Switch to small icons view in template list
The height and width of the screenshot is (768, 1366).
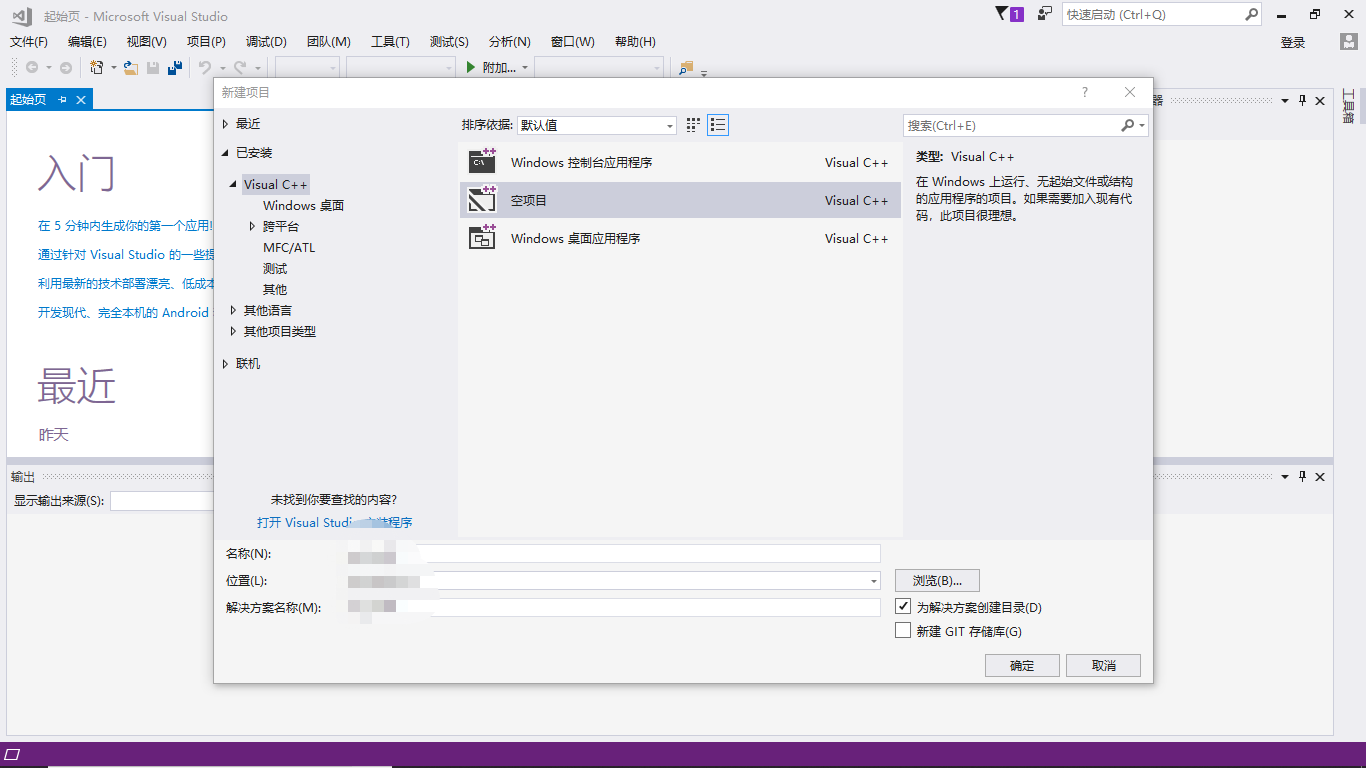click(716, 124)
